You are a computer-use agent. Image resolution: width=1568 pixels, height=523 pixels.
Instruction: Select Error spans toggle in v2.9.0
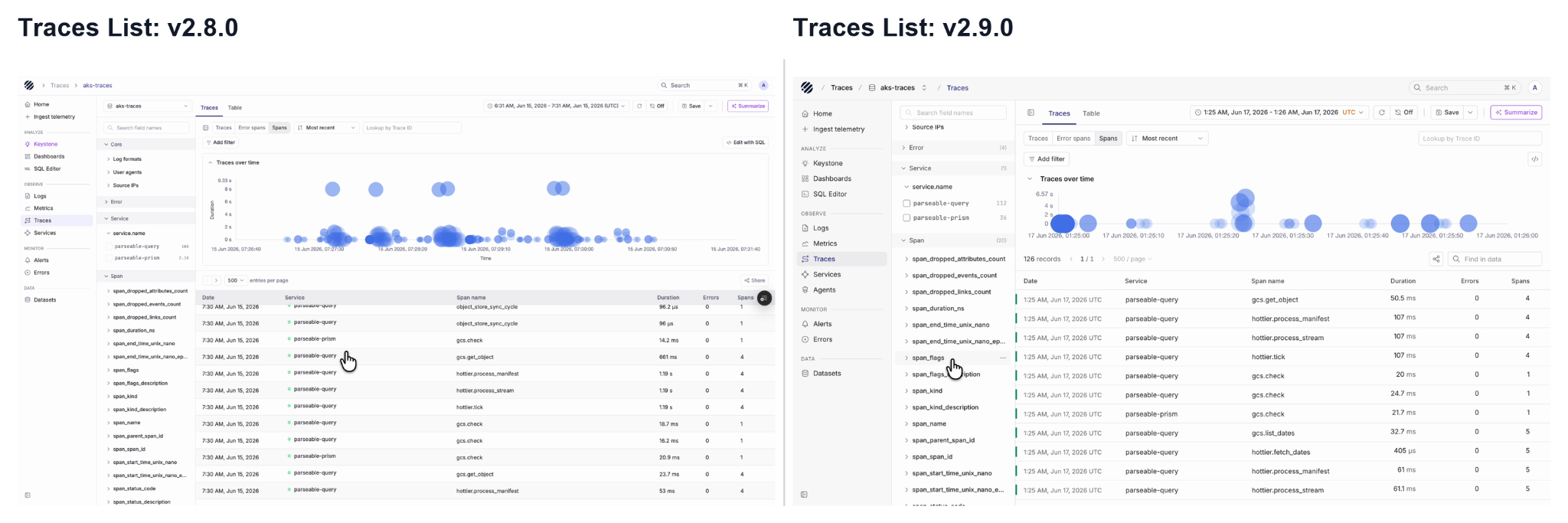pyautogui.click(x=1073, y=139)
